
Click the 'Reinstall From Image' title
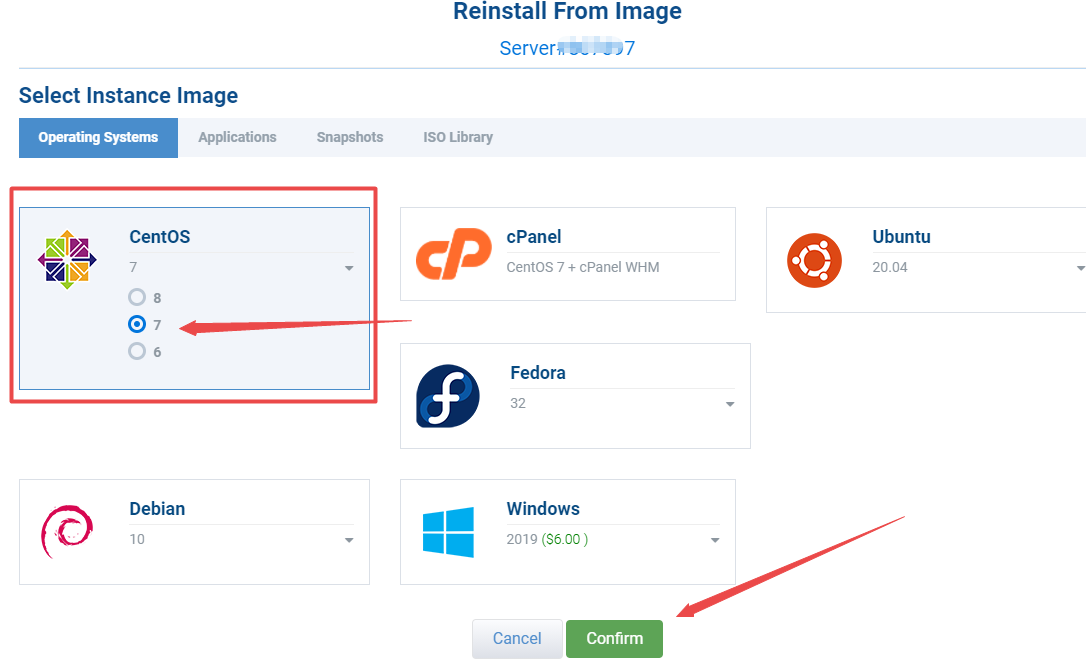(x=567, y=11)
